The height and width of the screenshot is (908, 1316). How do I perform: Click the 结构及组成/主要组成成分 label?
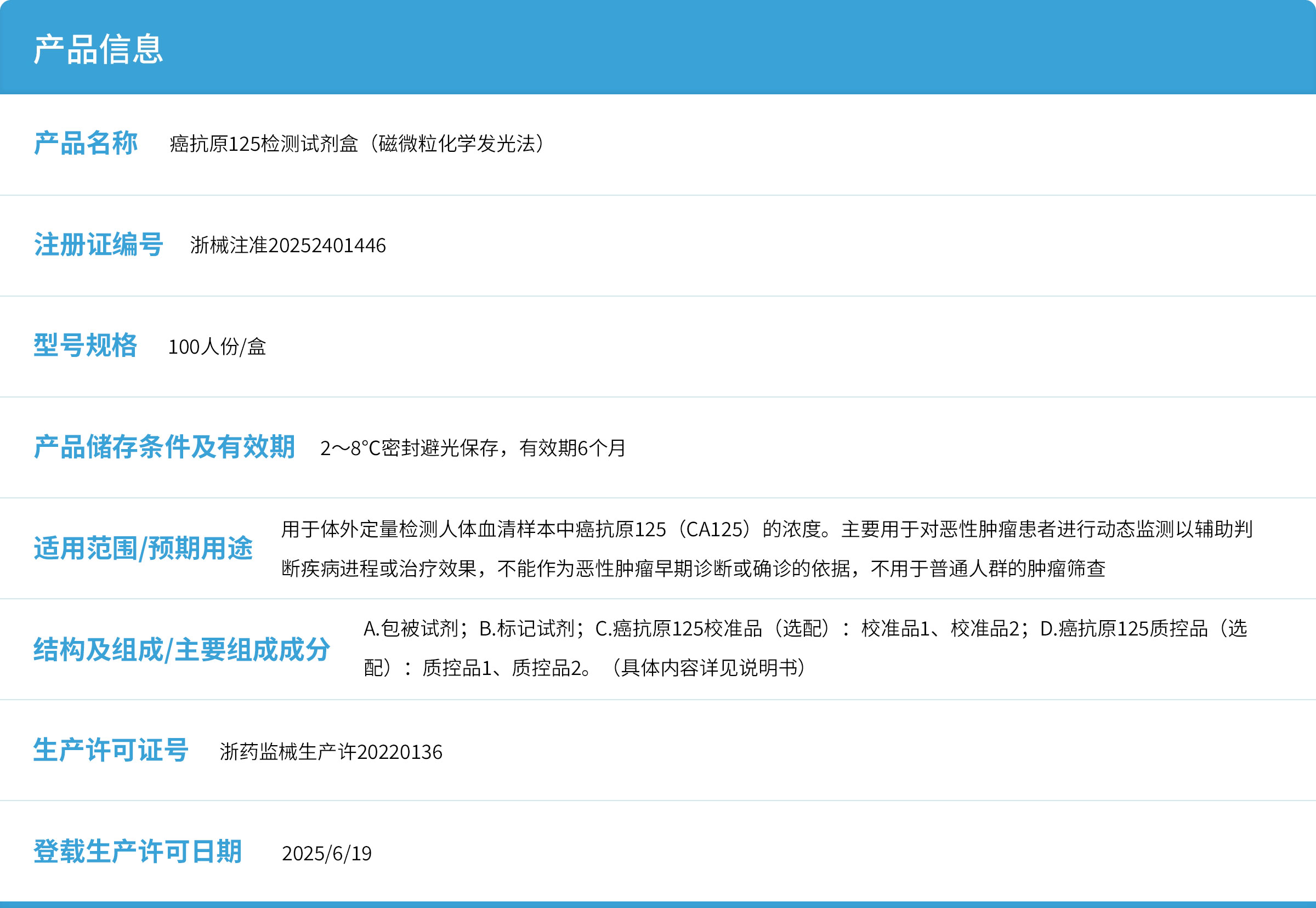[181, 650]
